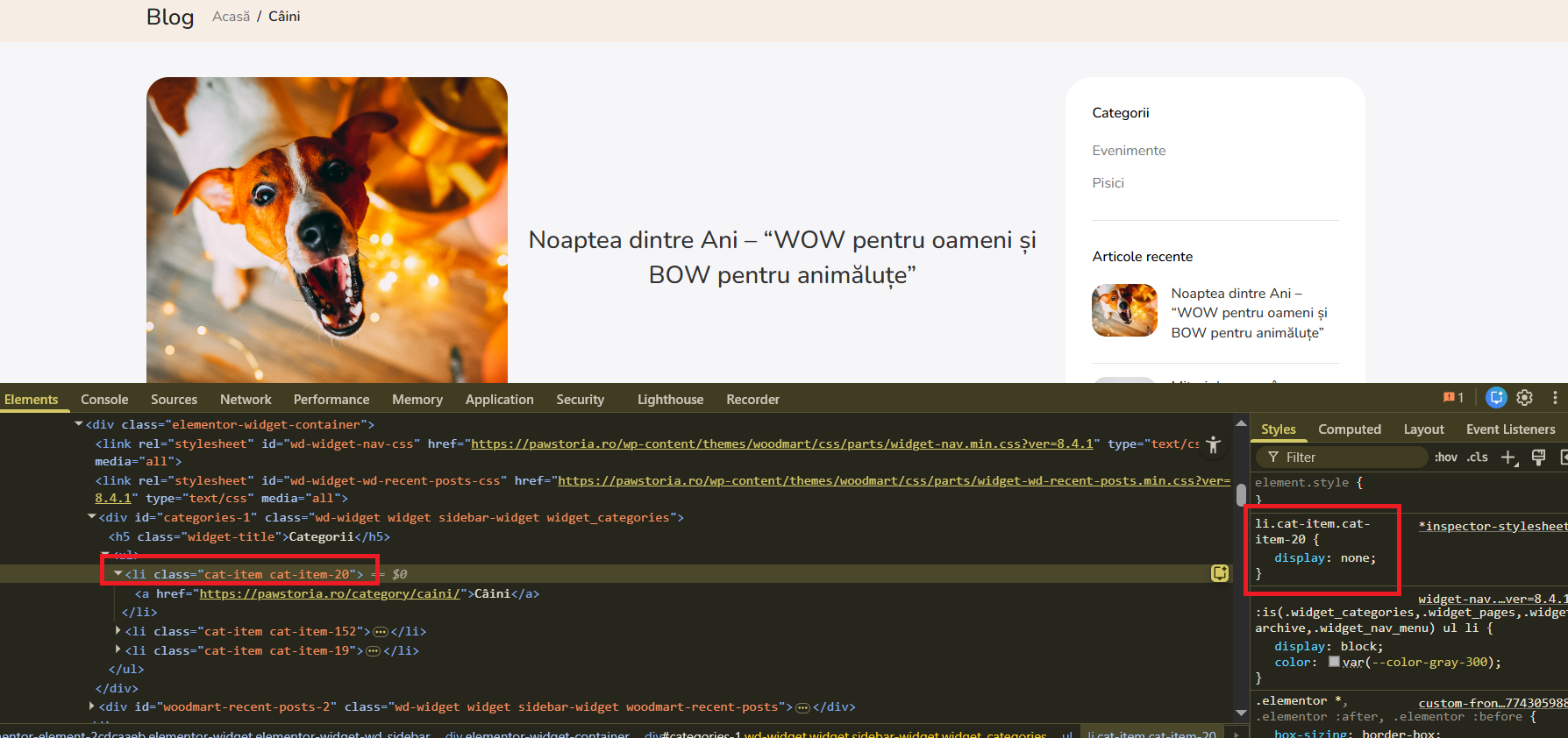The image size is (1568, 738).
Task: Open the AI assistance panel icon
Action: click(1496, 398)
